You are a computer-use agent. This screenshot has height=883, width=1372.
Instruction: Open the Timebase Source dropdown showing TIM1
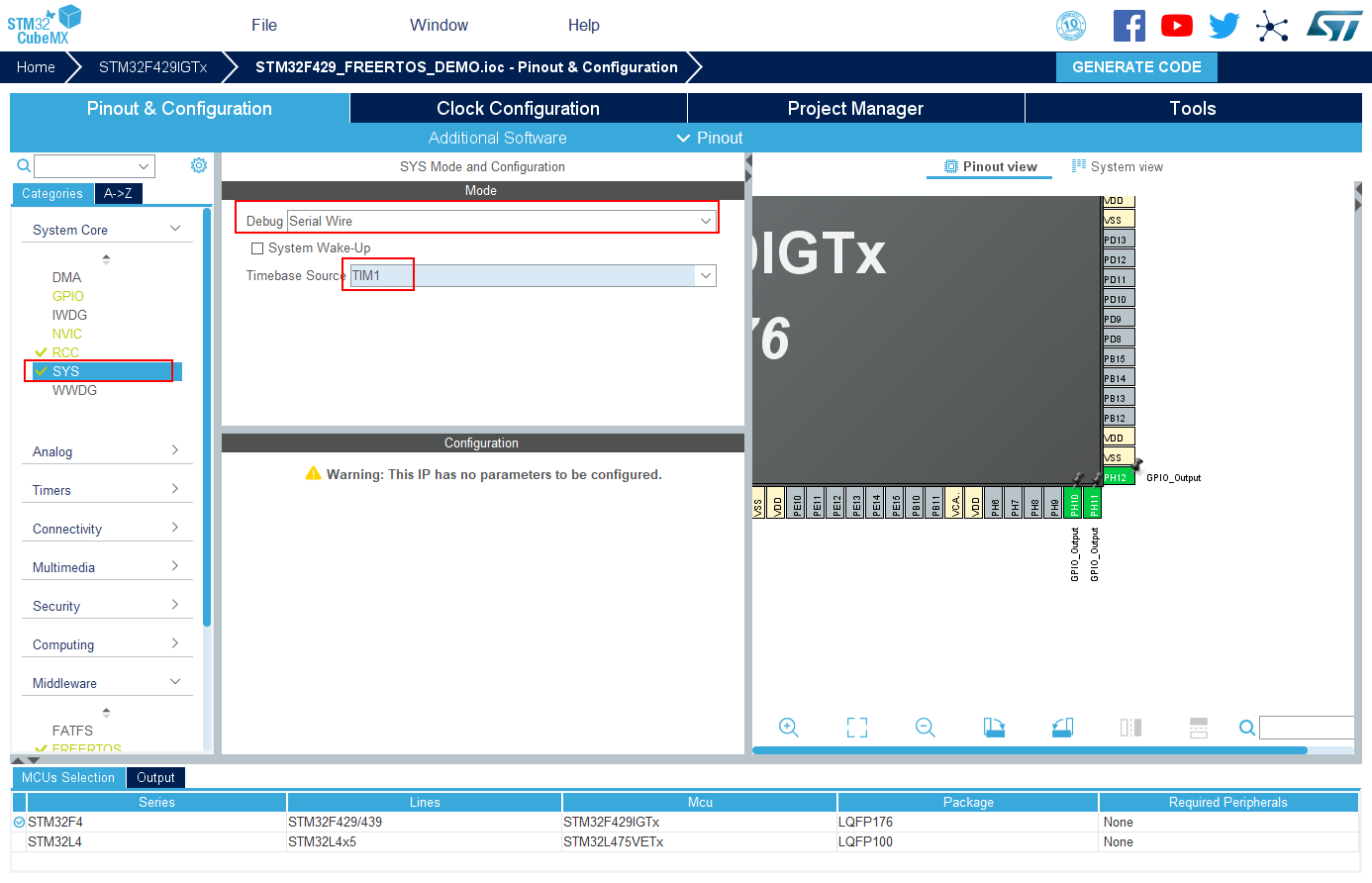(533, 275)
